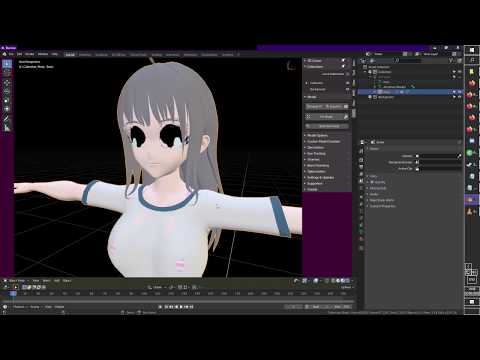
Task: Select the Measure tool
Action: pyautogui.click(x=7, y=128)
